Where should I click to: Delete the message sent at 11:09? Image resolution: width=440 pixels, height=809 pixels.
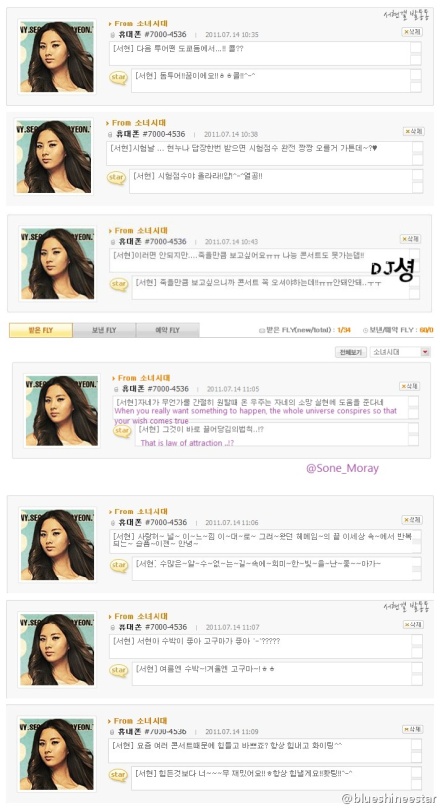coord(412,729)
